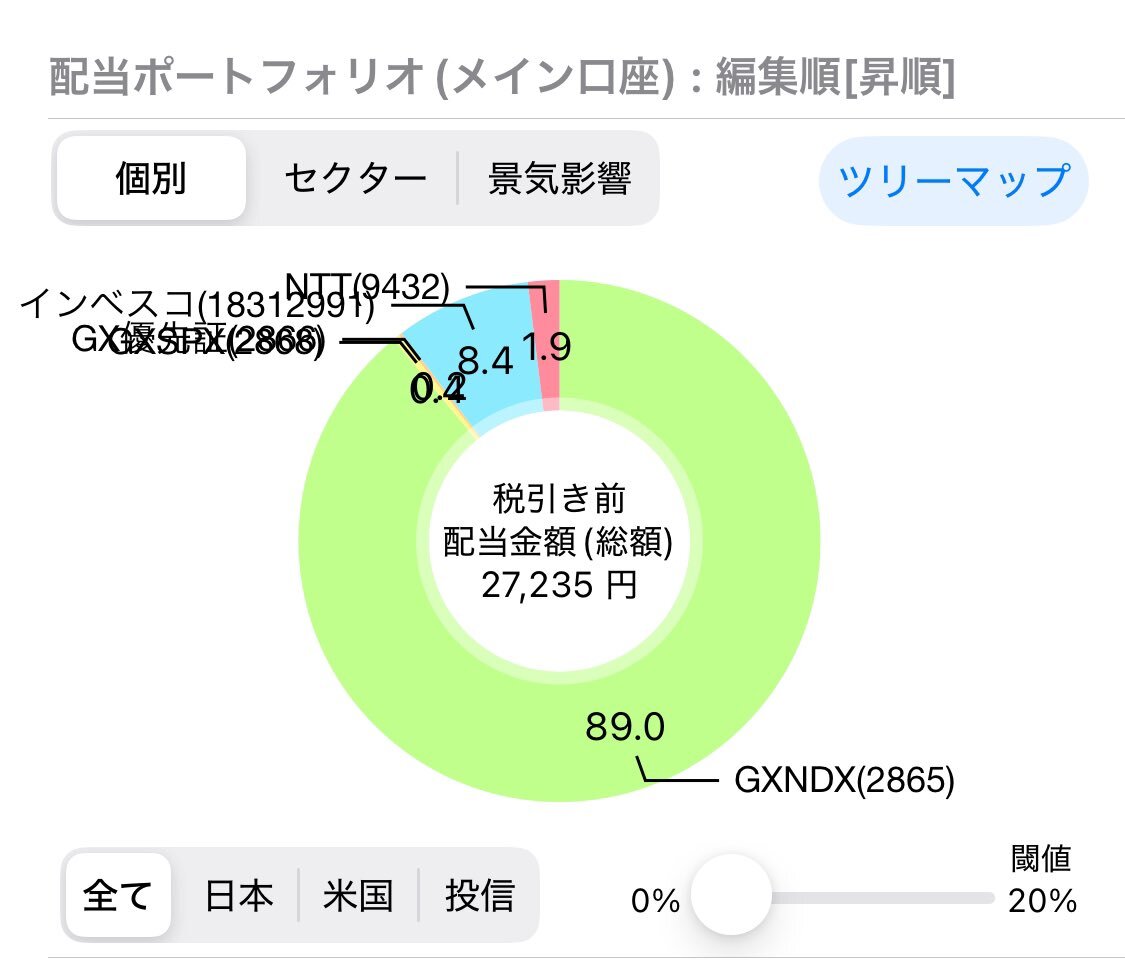This screenshot has height=973, width=1125.
Task: Click the 89.0 percentage value
Action: click(625, 727)
